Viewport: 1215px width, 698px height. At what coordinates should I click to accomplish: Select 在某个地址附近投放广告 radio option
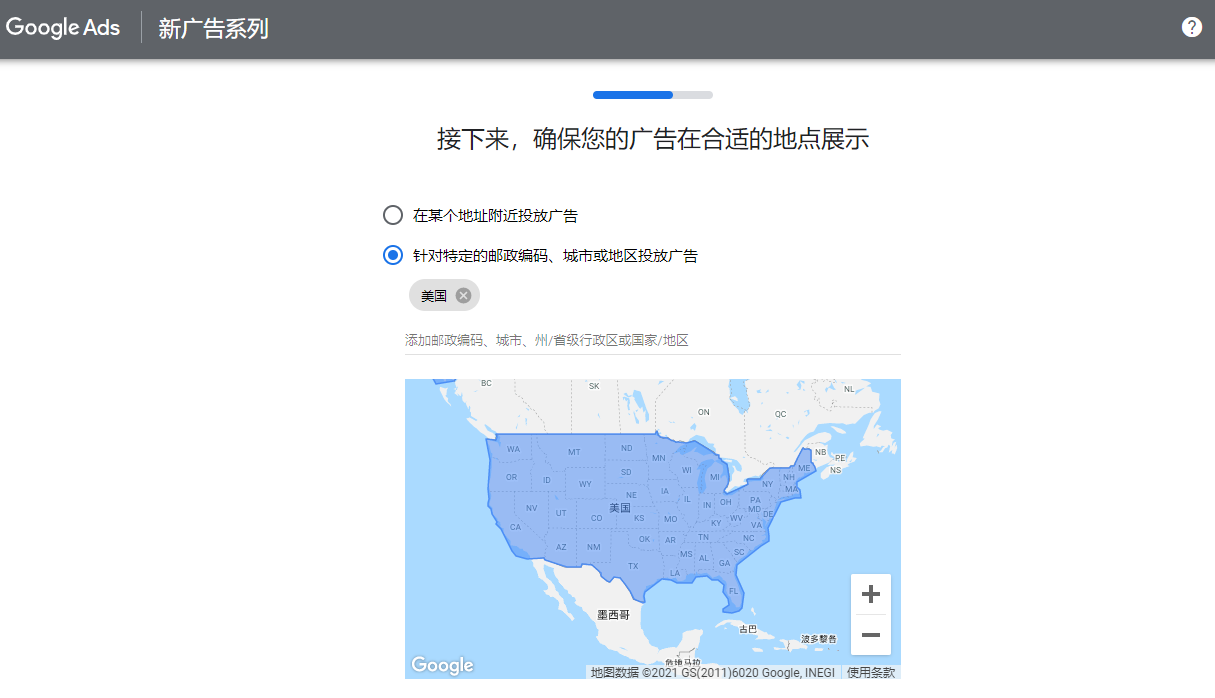pos(393,215)
